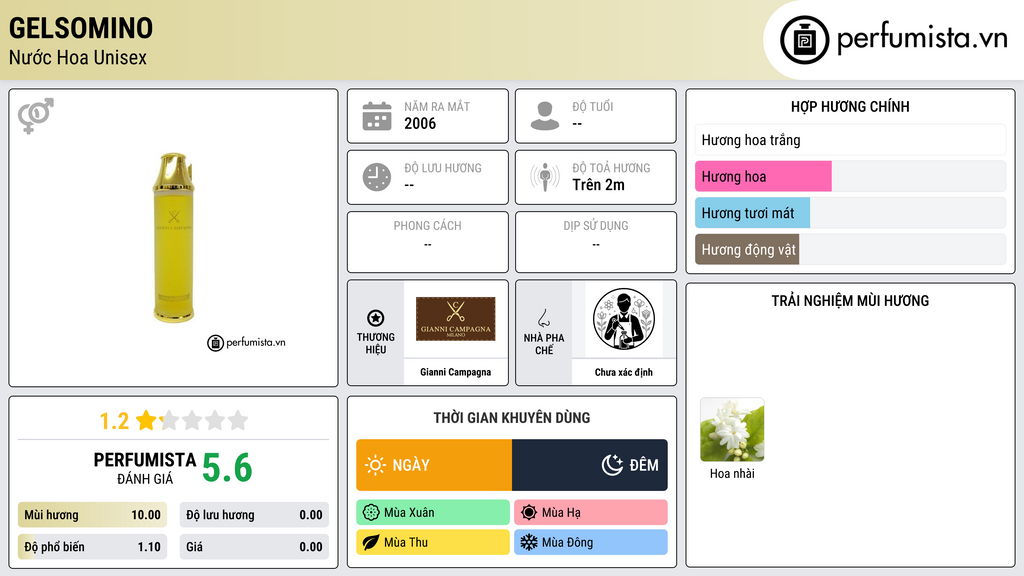Select the Ngày daytime segment
This screenshot has height=576, width=1024.
(434, 465)
